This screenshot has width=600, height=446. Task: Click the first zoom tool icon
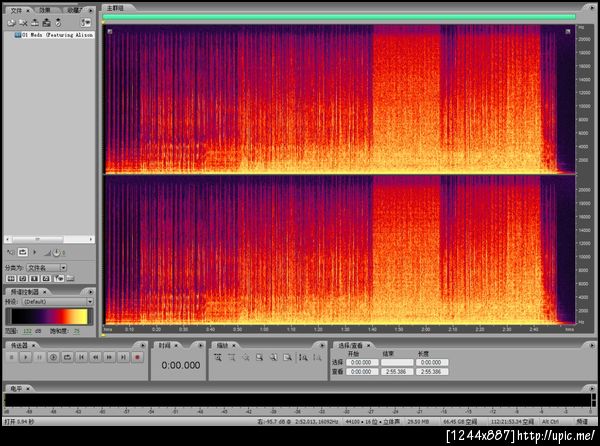(220, 356)
